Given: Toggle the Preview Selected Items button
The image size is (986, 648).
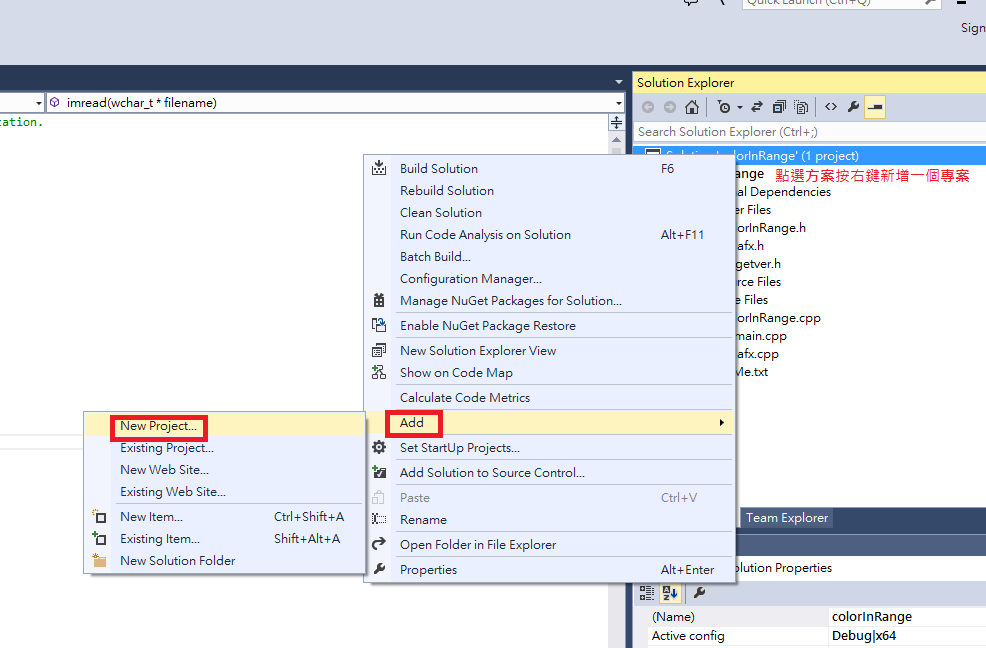Looking at the screenshot, I should 875,108.
